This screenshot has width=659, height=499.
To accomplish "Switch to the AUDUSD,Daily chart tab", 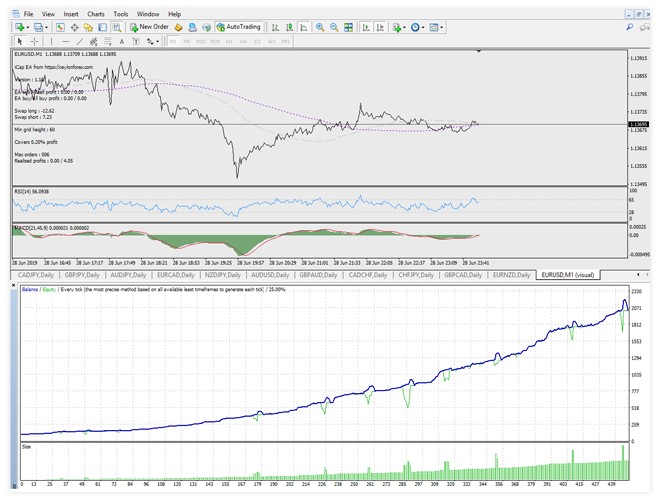I will tap(270, 275).
